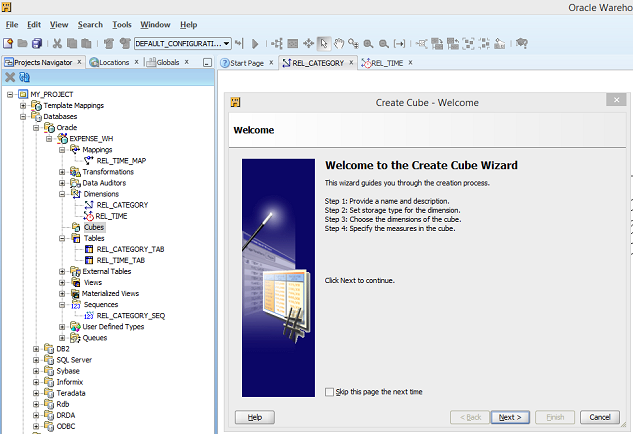Click the Cut scissors toolbar icon
This screenshot has width=633, height=434.
57,43
